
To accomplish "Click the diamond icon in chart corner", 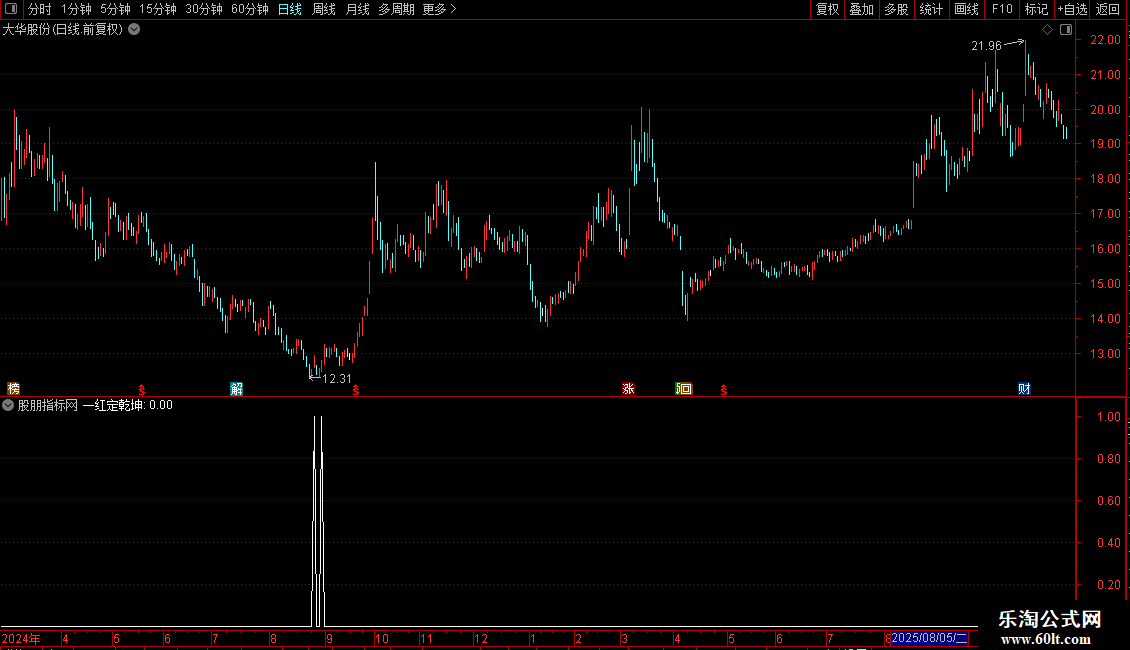I will pyautogui.click(x=1047, y=30).
